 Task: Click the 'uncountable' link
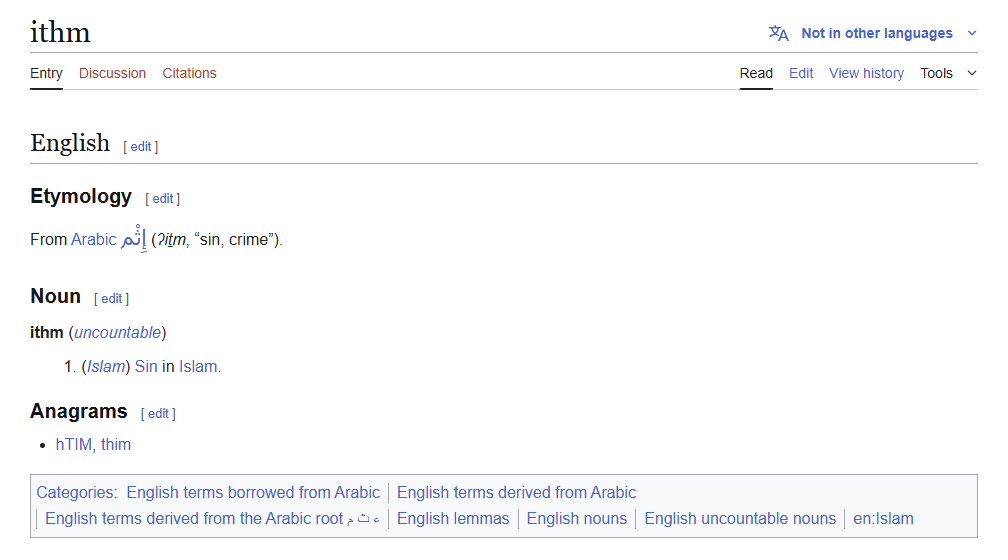(x=118, y=332)
